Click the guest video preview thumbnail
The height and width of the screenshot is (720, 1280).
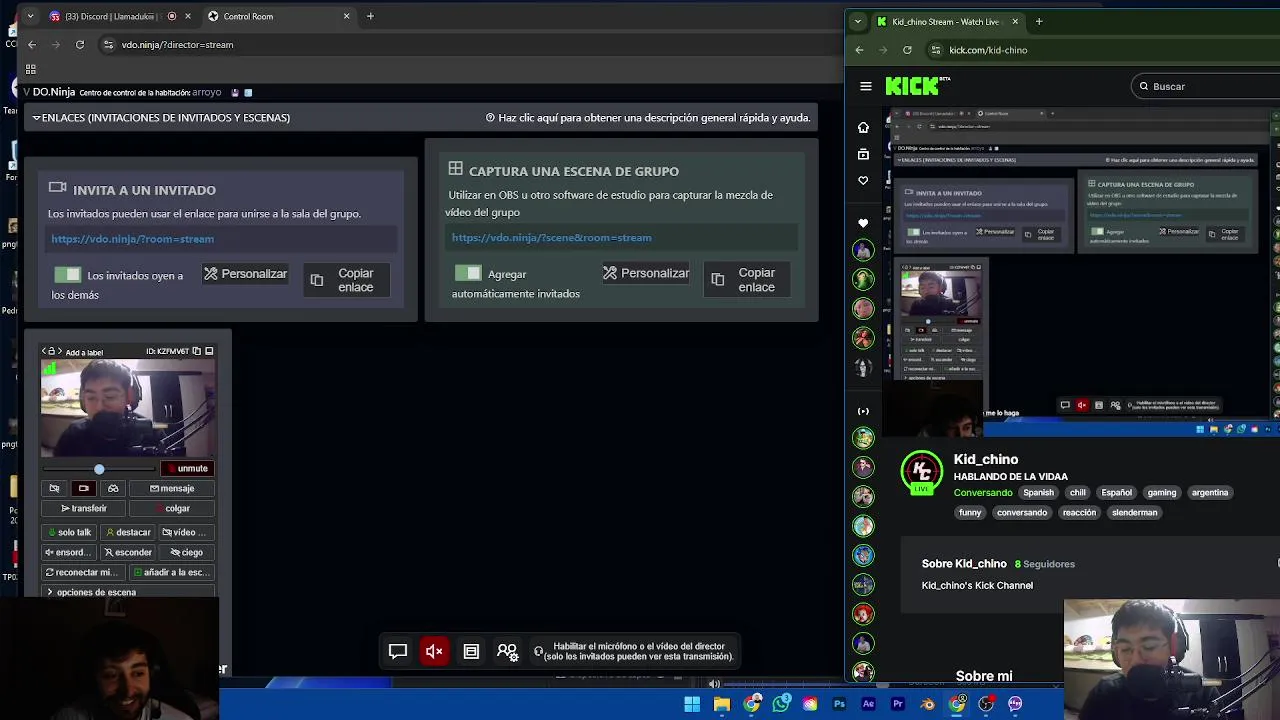(128, 408)
